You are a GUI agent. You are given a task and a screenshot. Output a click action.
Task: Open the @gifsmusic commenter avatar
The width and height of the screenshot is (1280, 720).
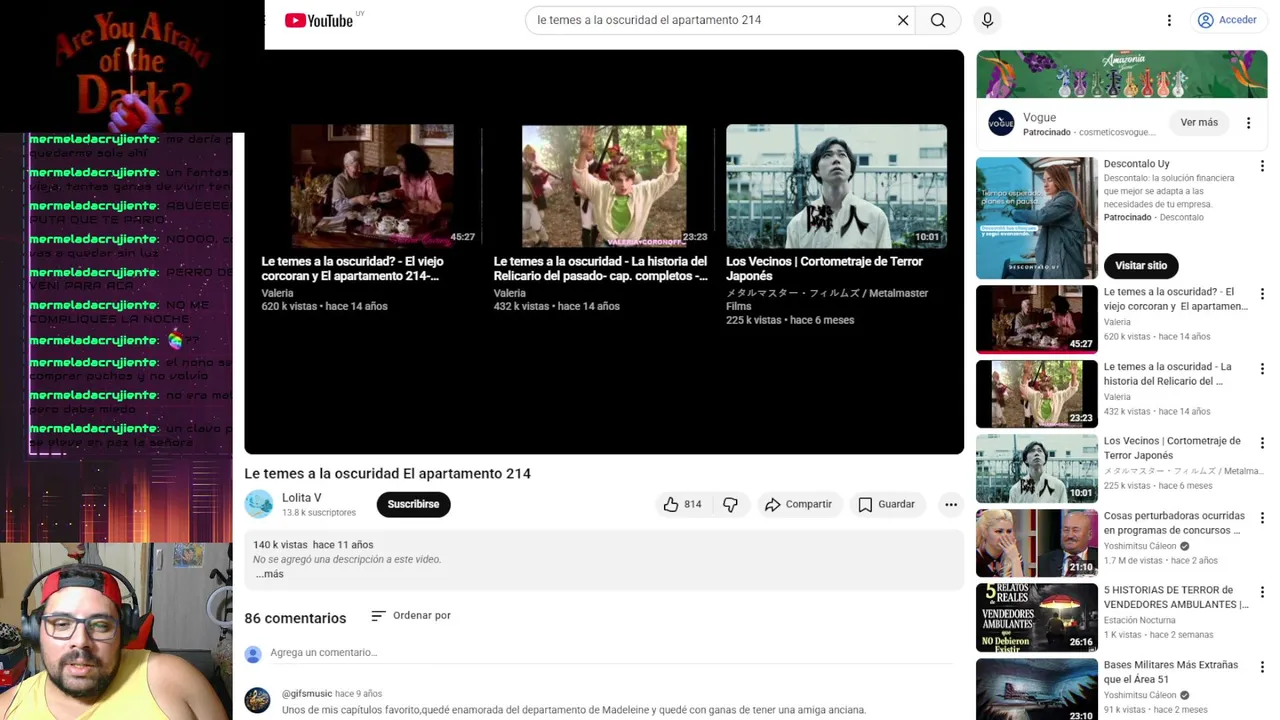(257, 700)
